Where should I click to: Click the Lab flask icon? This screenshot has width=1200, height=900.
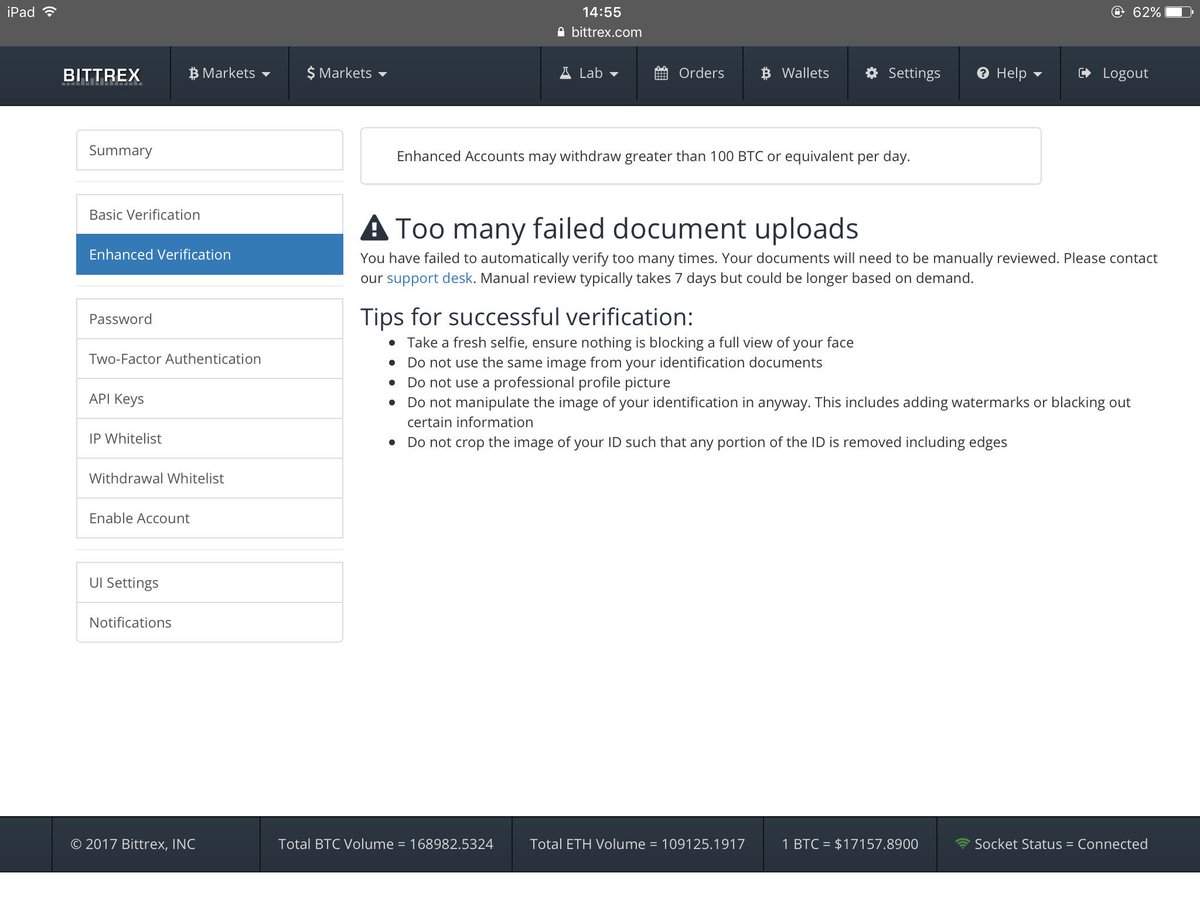pos(564,73)
